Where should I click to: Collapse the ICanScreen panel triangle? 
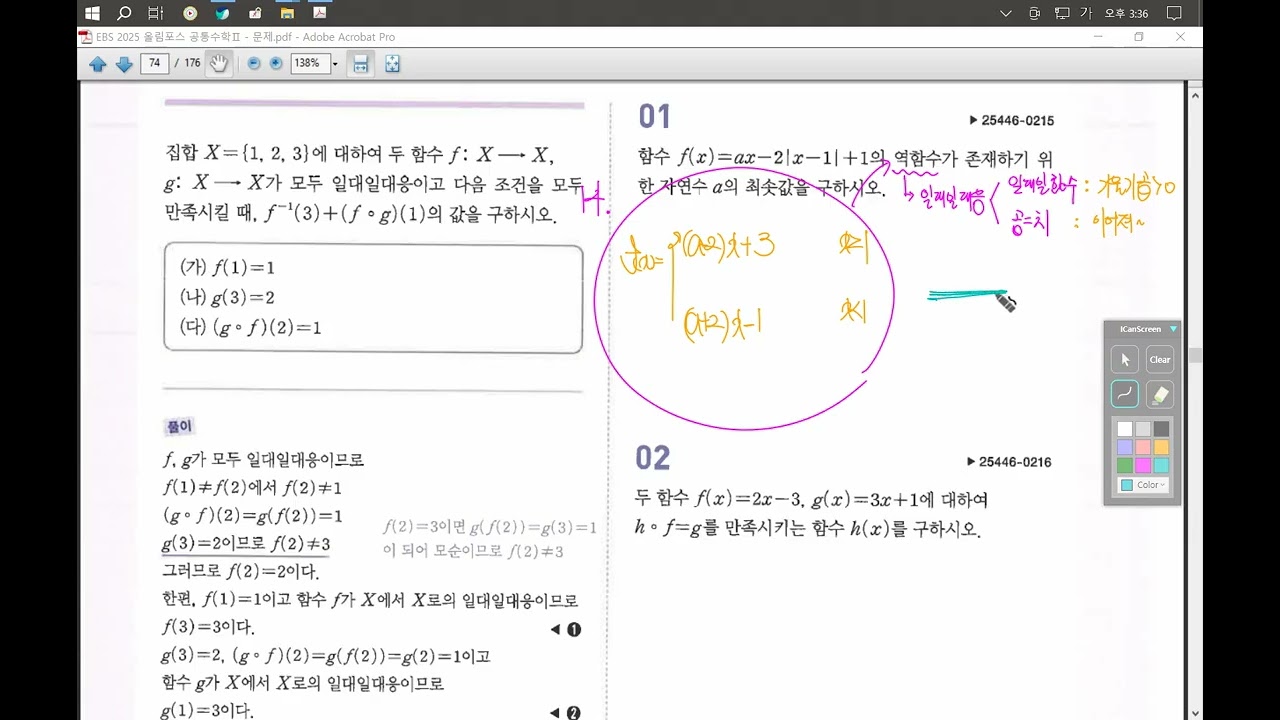pos(1173,328)
